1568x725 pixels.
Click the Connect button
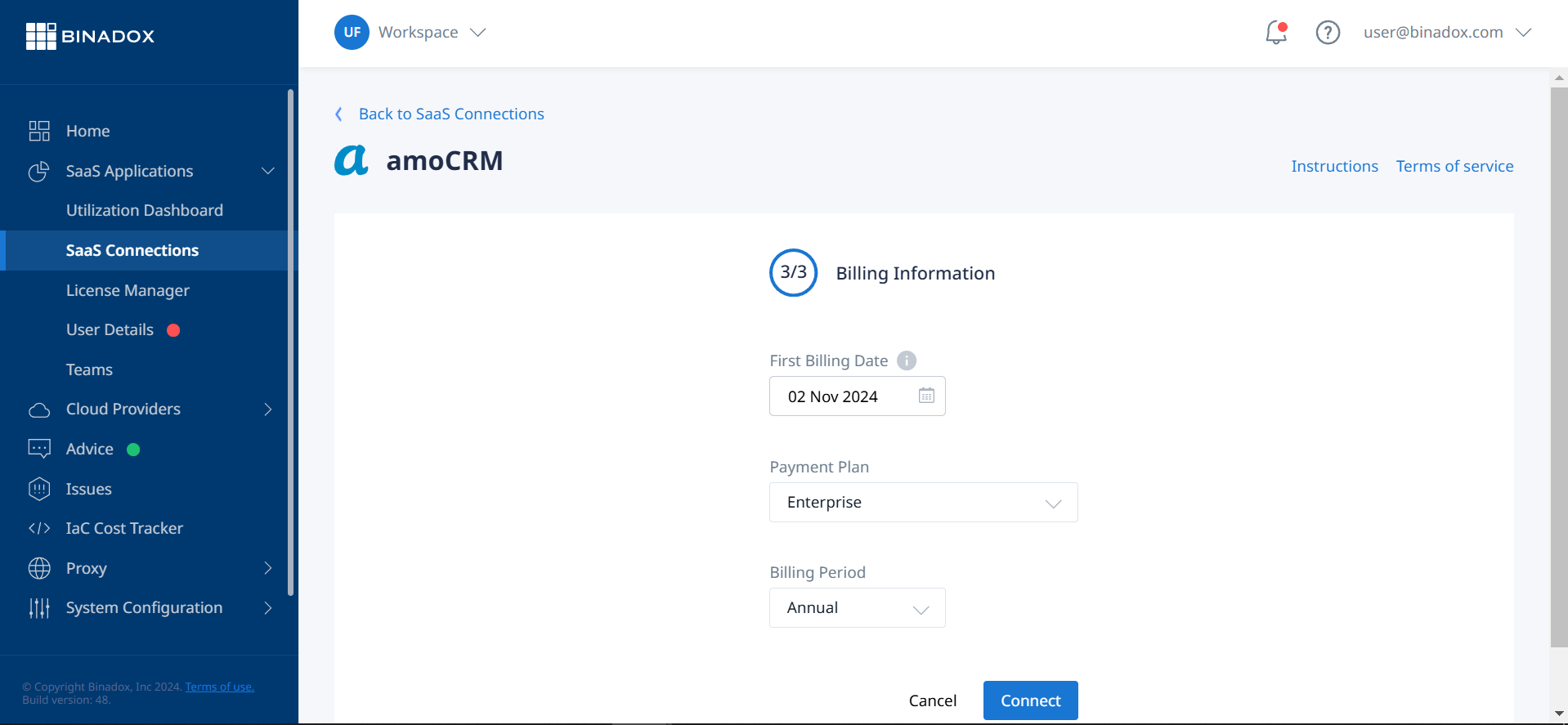pyautogui.click(x=1030, y=700)
